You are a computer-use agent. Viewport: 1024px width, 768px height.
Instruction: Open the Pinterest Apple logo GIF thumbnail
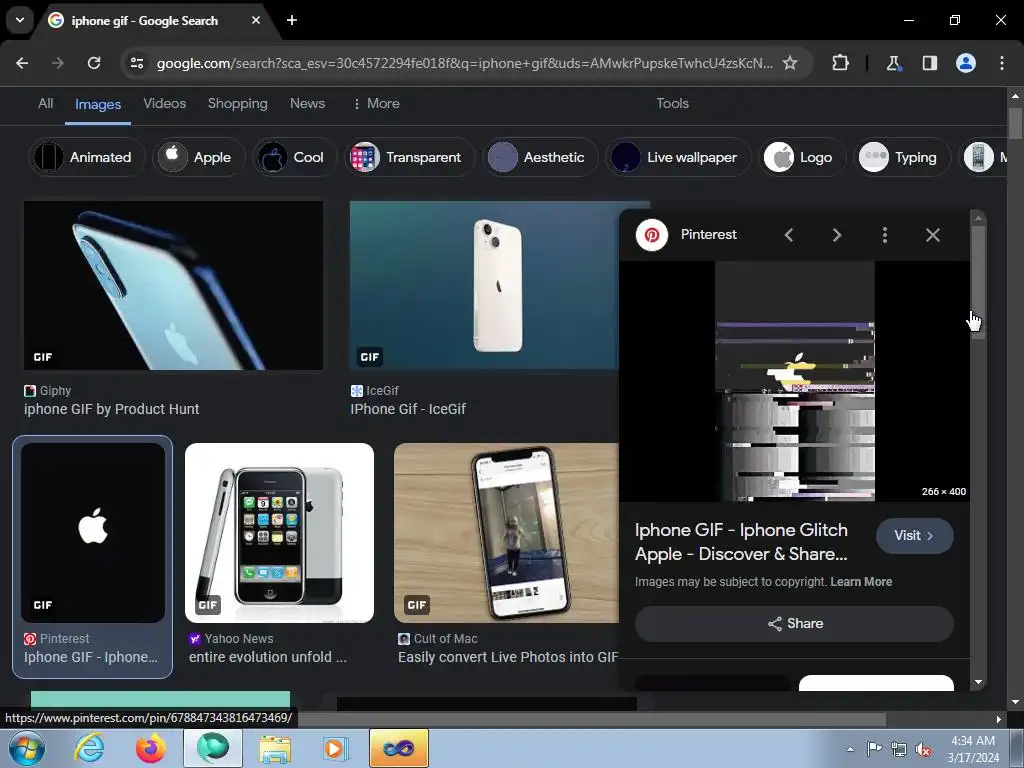93,532
